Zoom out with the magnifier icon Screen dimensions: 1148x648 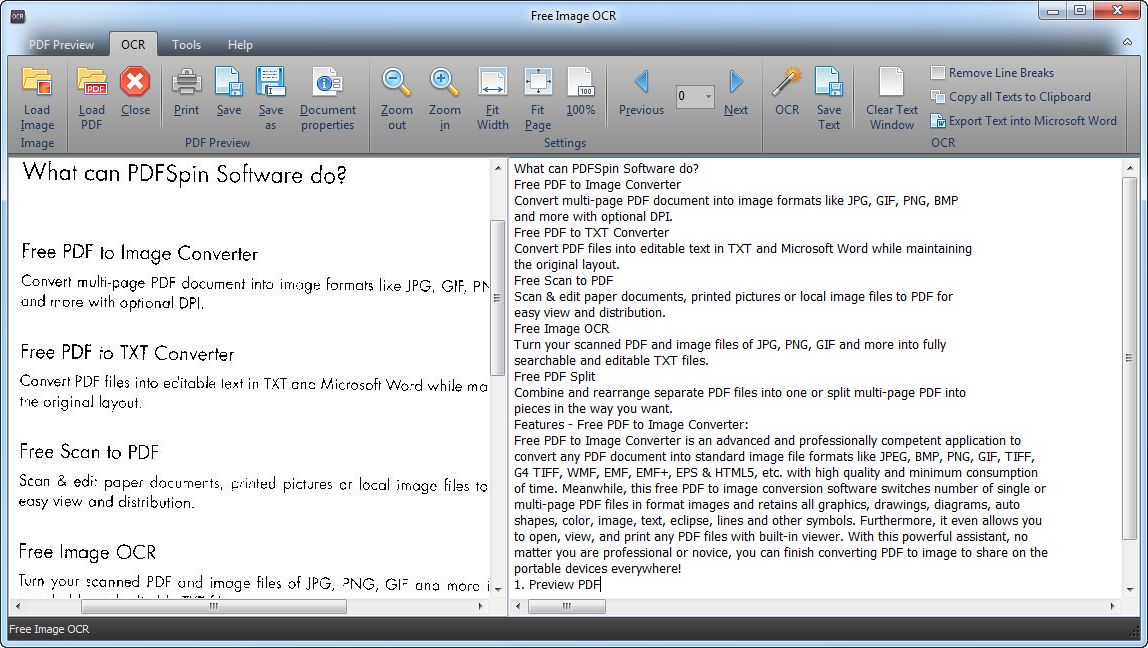click(397, 81)
